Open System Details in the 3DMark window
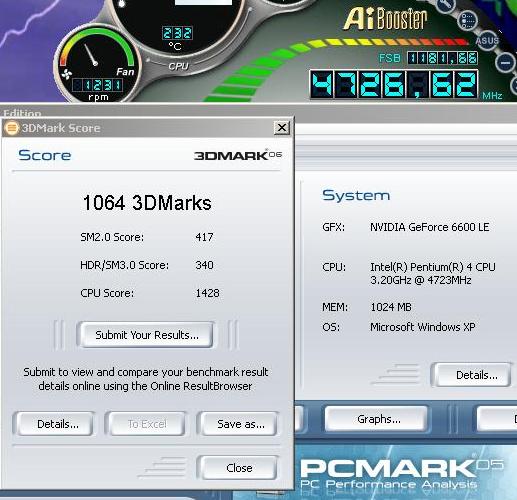517x500 pixels. click(x=472, y=375)
